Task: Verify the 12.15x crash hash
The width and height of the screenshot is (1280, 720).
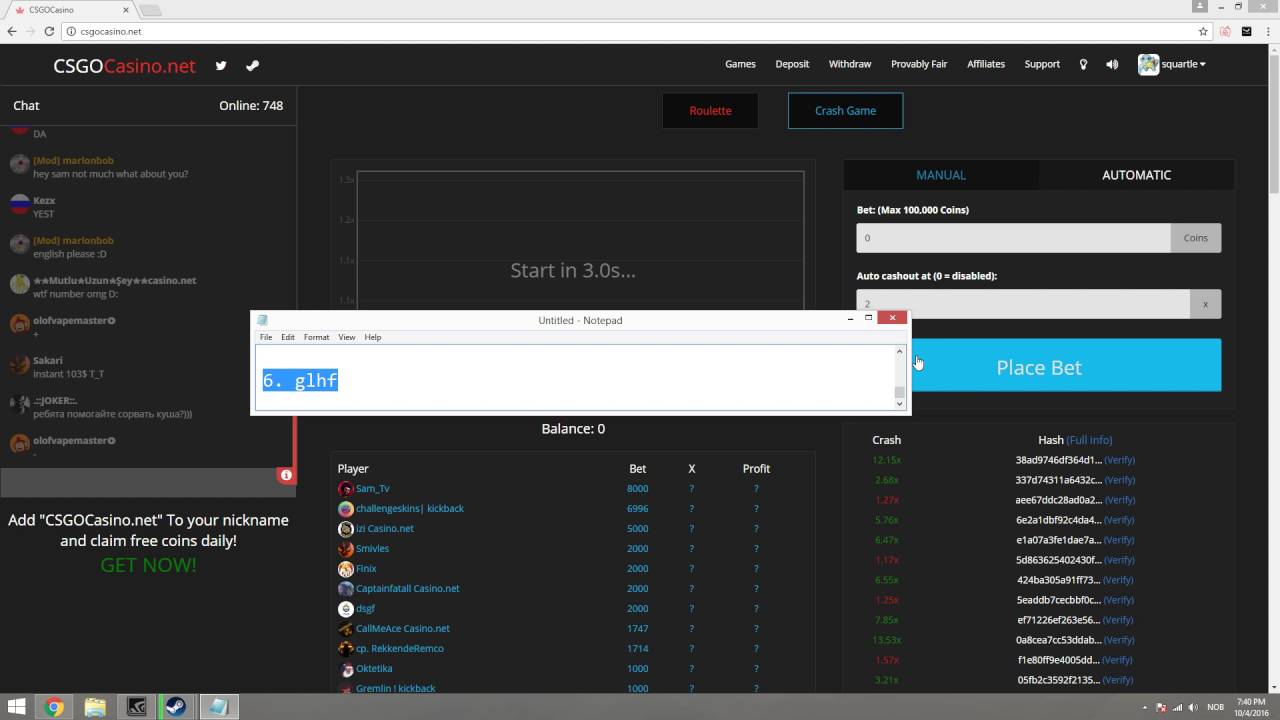Action: coord(1119,460)
